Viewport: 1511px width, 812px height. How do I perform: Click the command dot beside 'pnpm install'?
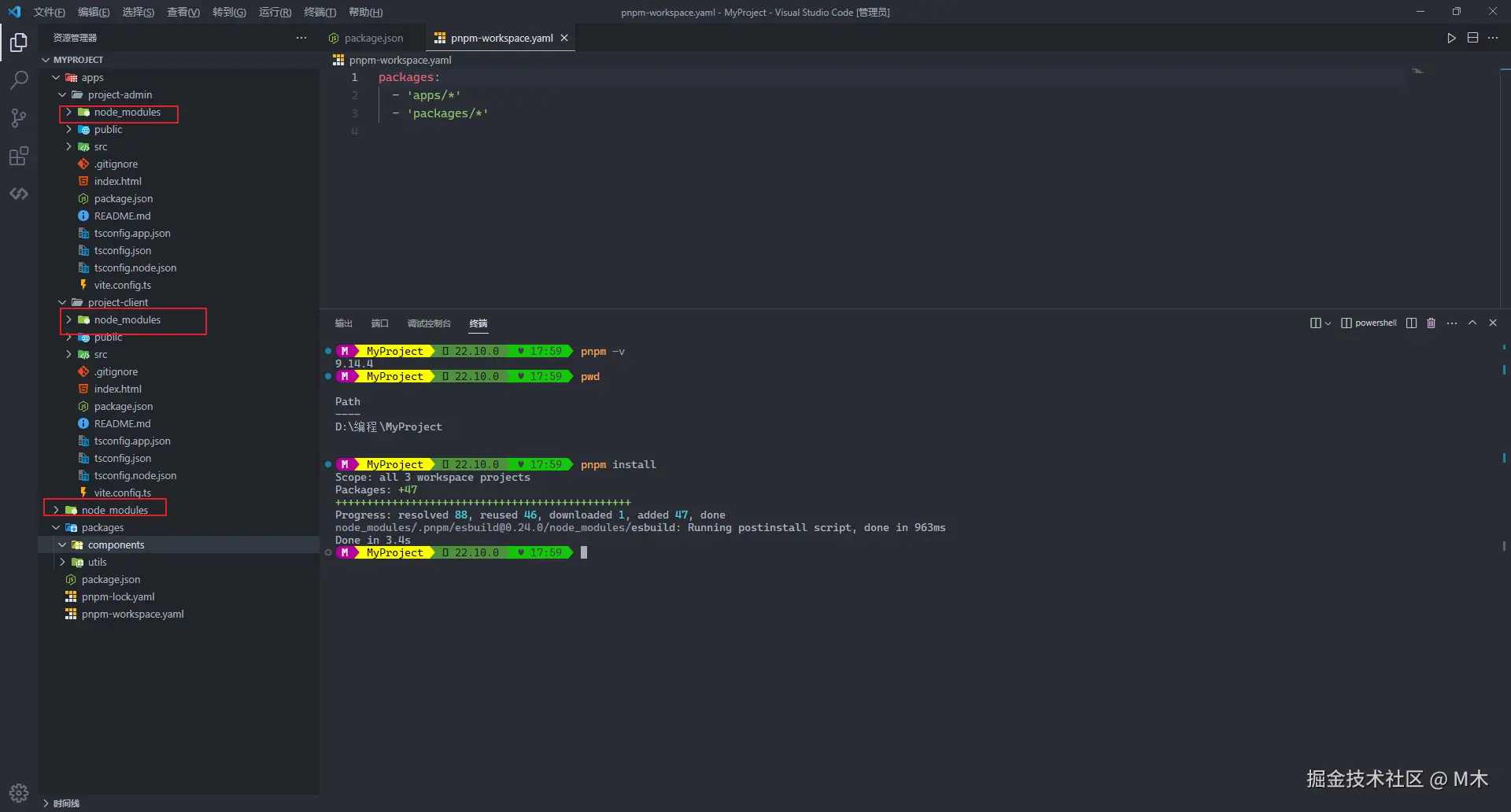(328, 465)
